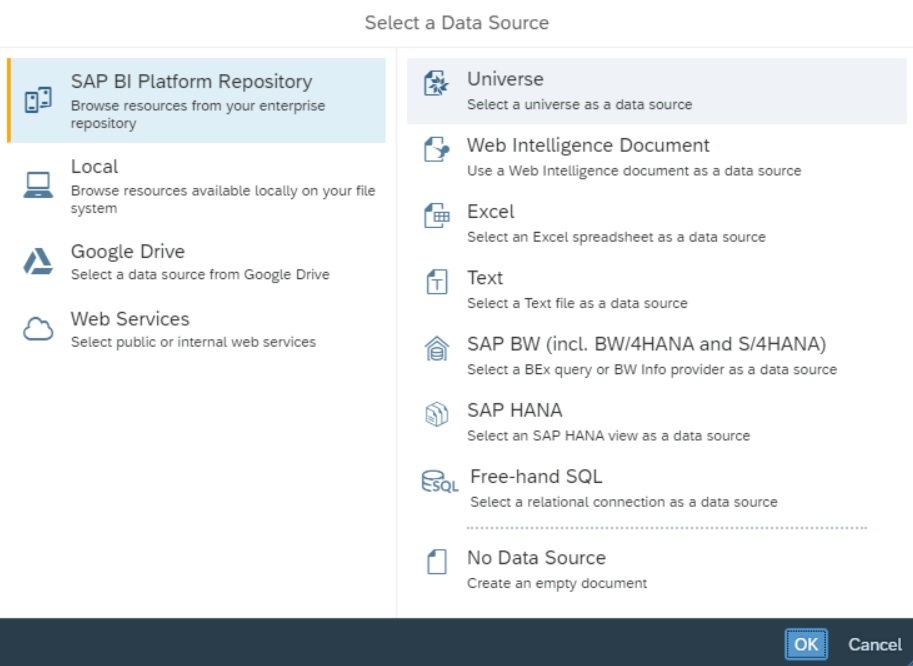Screen dimensions: 913x666
Task: Click the SAP HANA cube icon
Action: [x=437, y=415]
